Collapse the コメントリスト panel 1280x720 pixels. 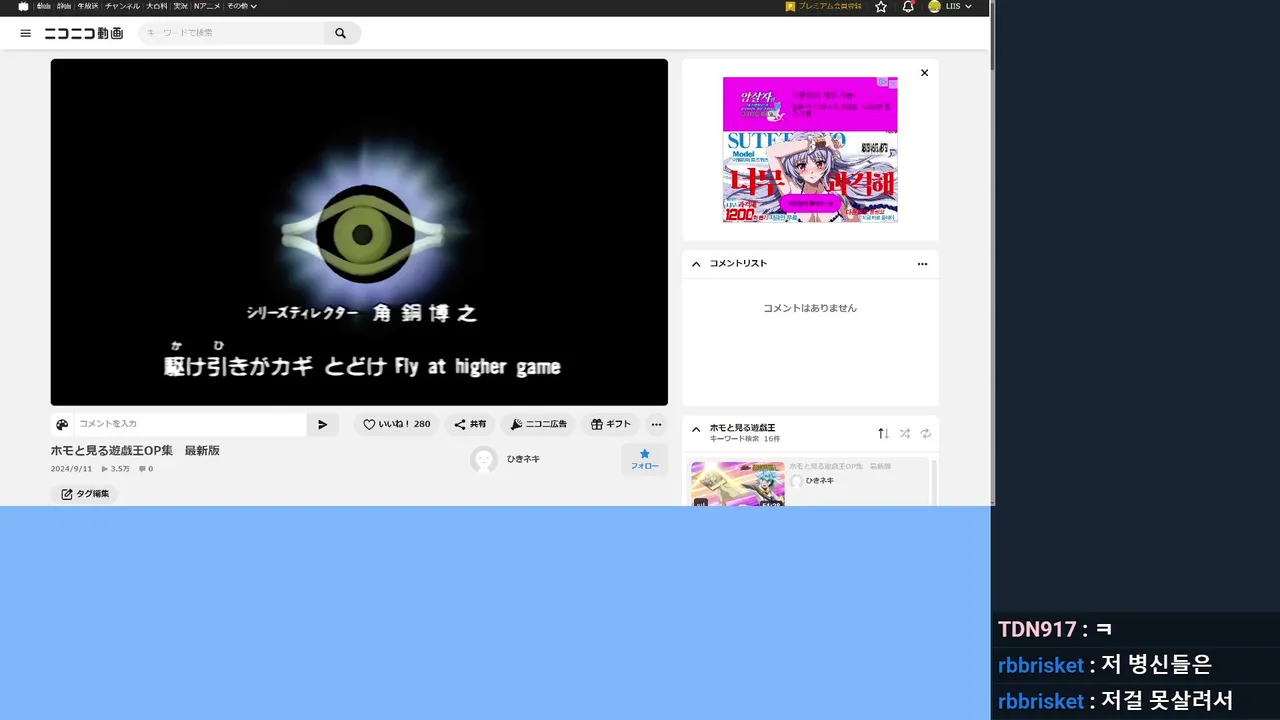[x=696, y=264]
